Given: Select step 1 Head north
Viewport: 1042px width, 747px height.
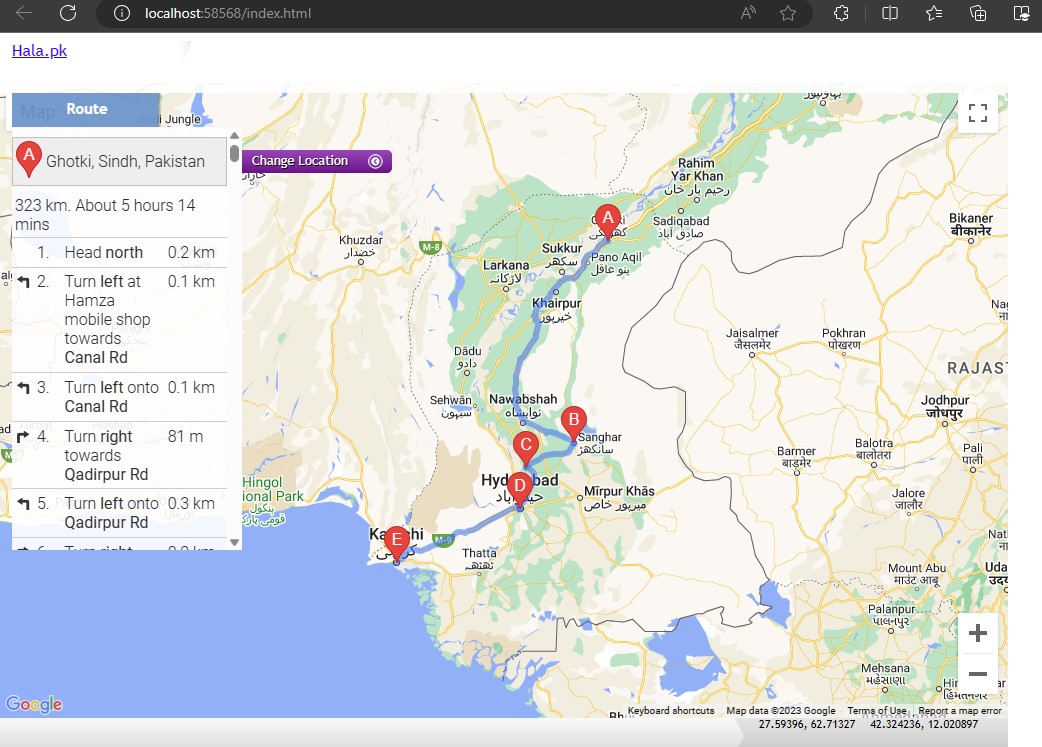Looking at the screenshot, I should coord(120,253).
